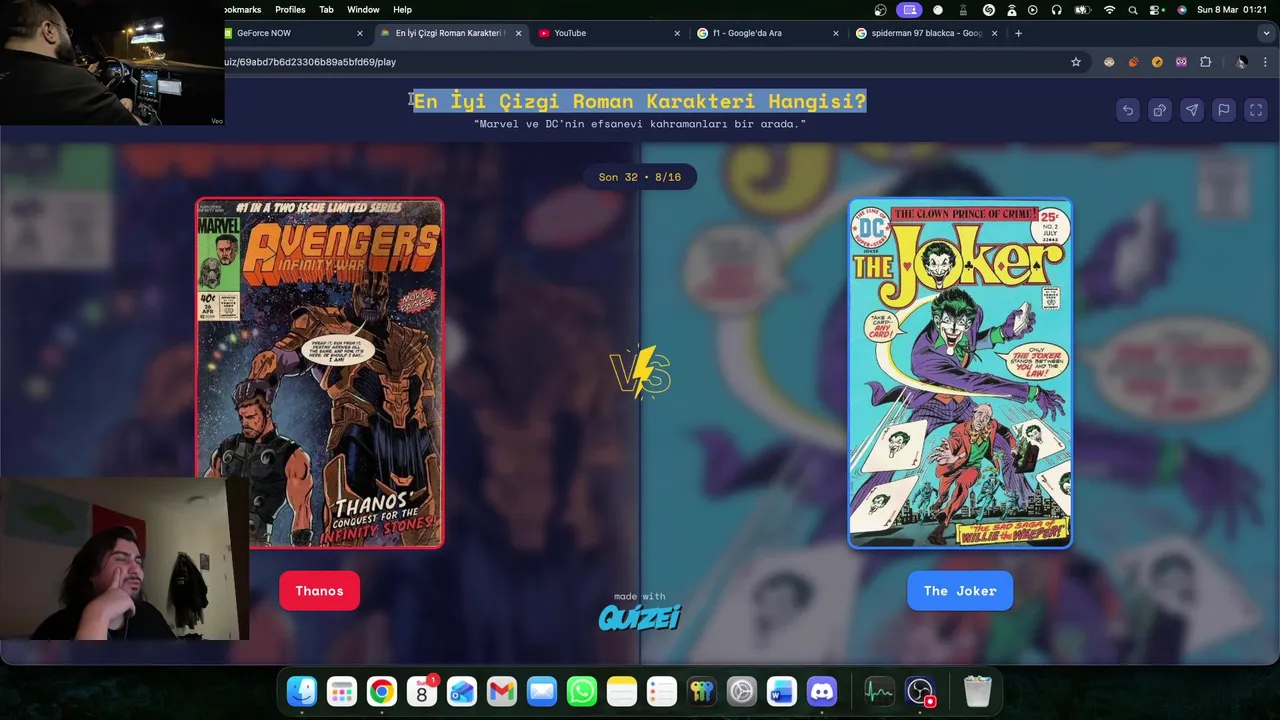Open the Profiles menu

click(290, 9)
